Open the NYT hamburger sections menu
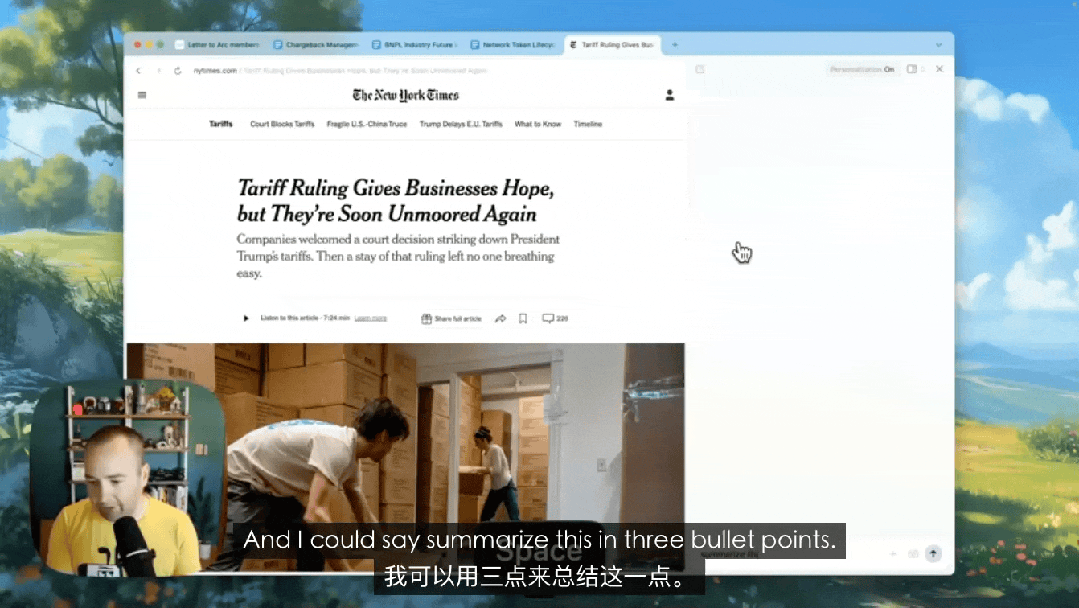The width and height of the screenshot is (1079, 608). [x=142, y=95]
